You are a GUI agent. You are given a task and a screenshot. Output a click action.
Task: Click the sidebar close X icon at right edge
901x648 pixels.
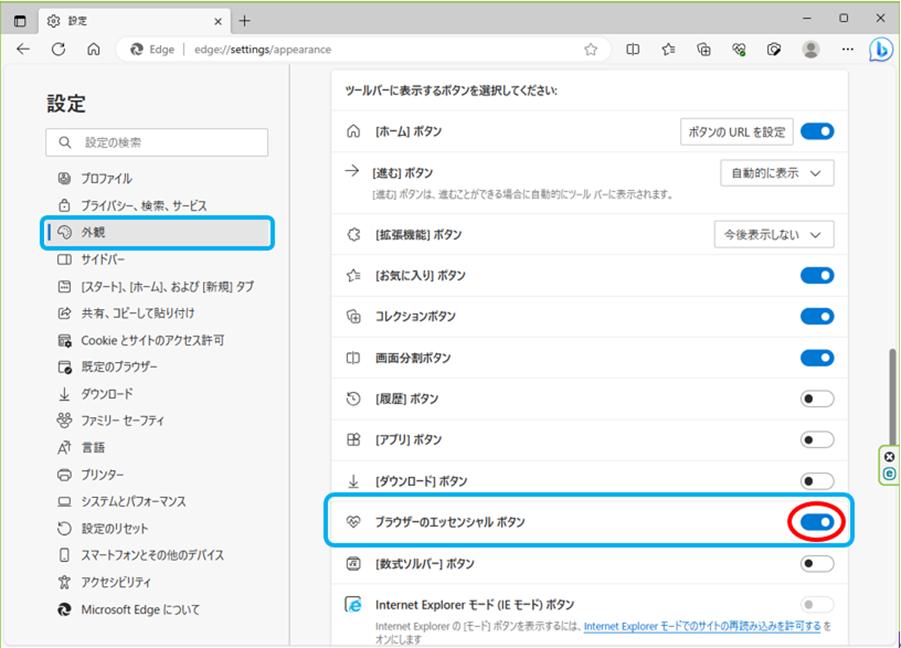(x=890, y=457)
